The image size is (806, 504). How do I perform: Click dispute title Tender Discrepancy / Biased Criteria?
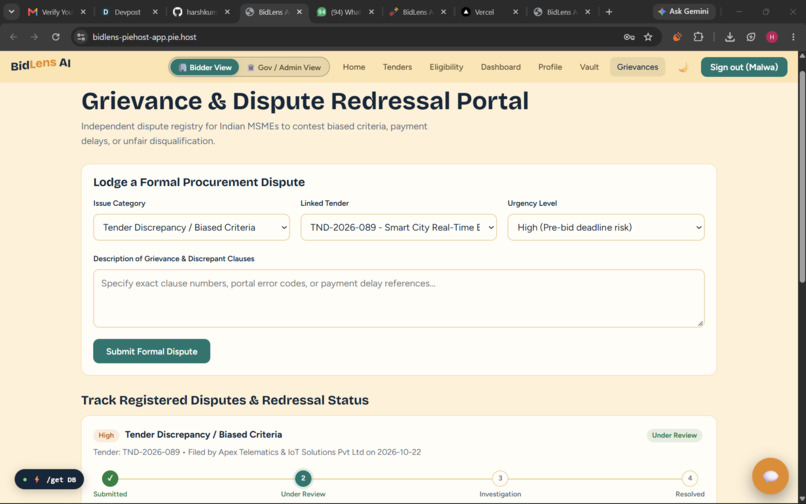203,435
